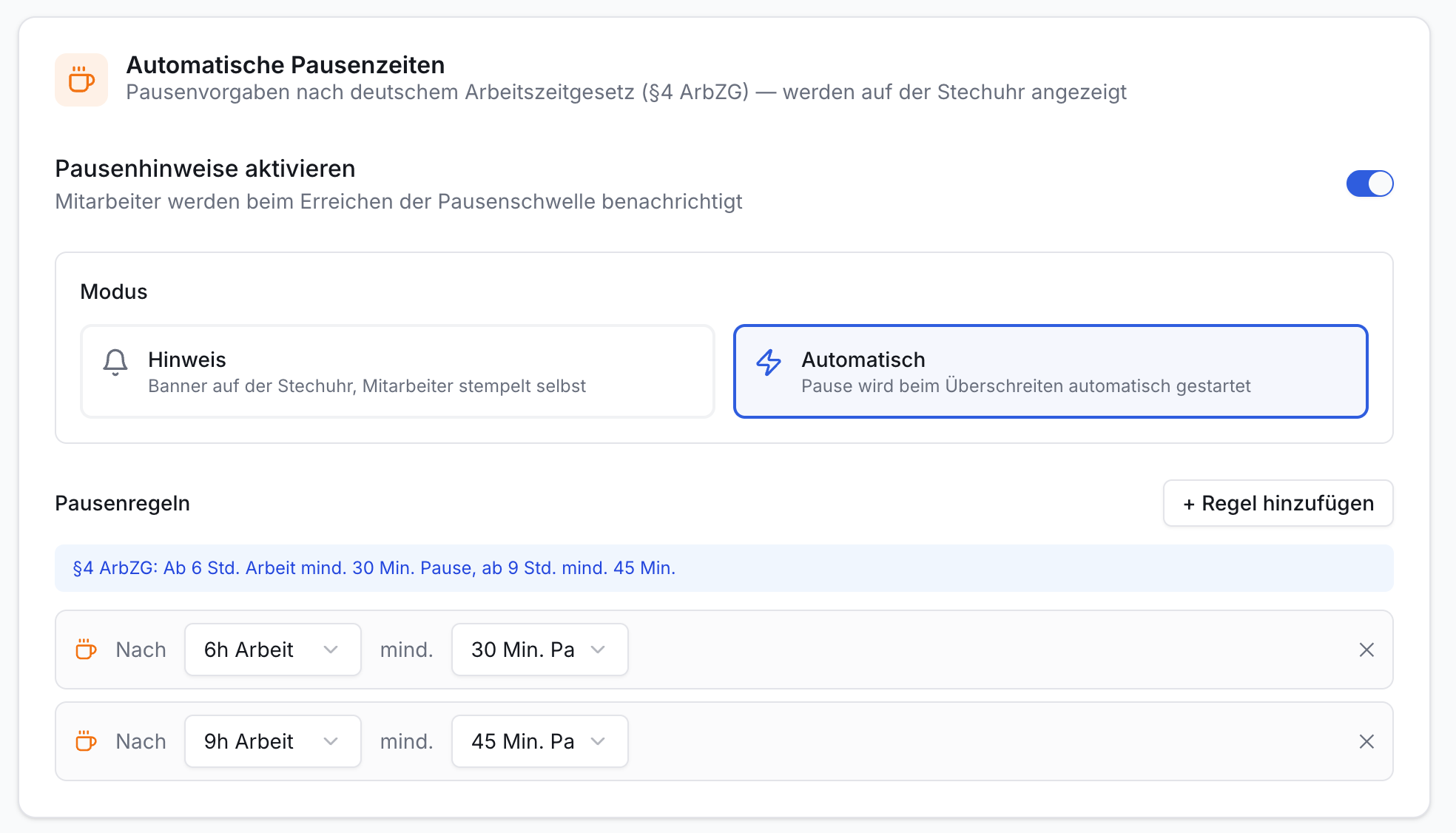Click the coffee cup icon beside Automatische Pausenzeiten
The width and height of the screenshot is (1456, 833).
(81, 80)
